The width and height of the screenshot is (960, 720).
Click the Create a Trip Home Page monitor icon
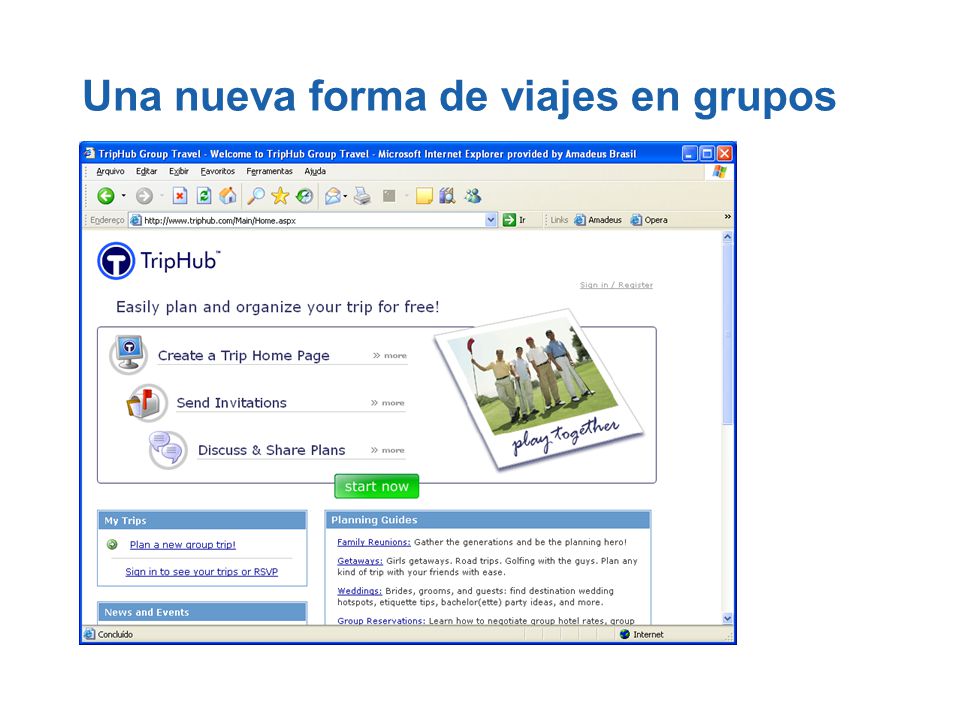coord(129,354)
